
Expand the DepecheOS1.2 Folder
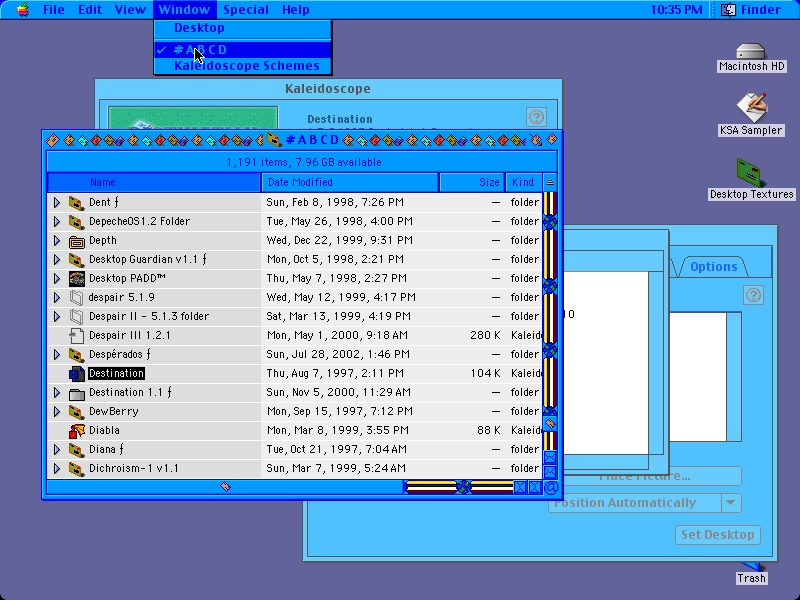[57, 221]
